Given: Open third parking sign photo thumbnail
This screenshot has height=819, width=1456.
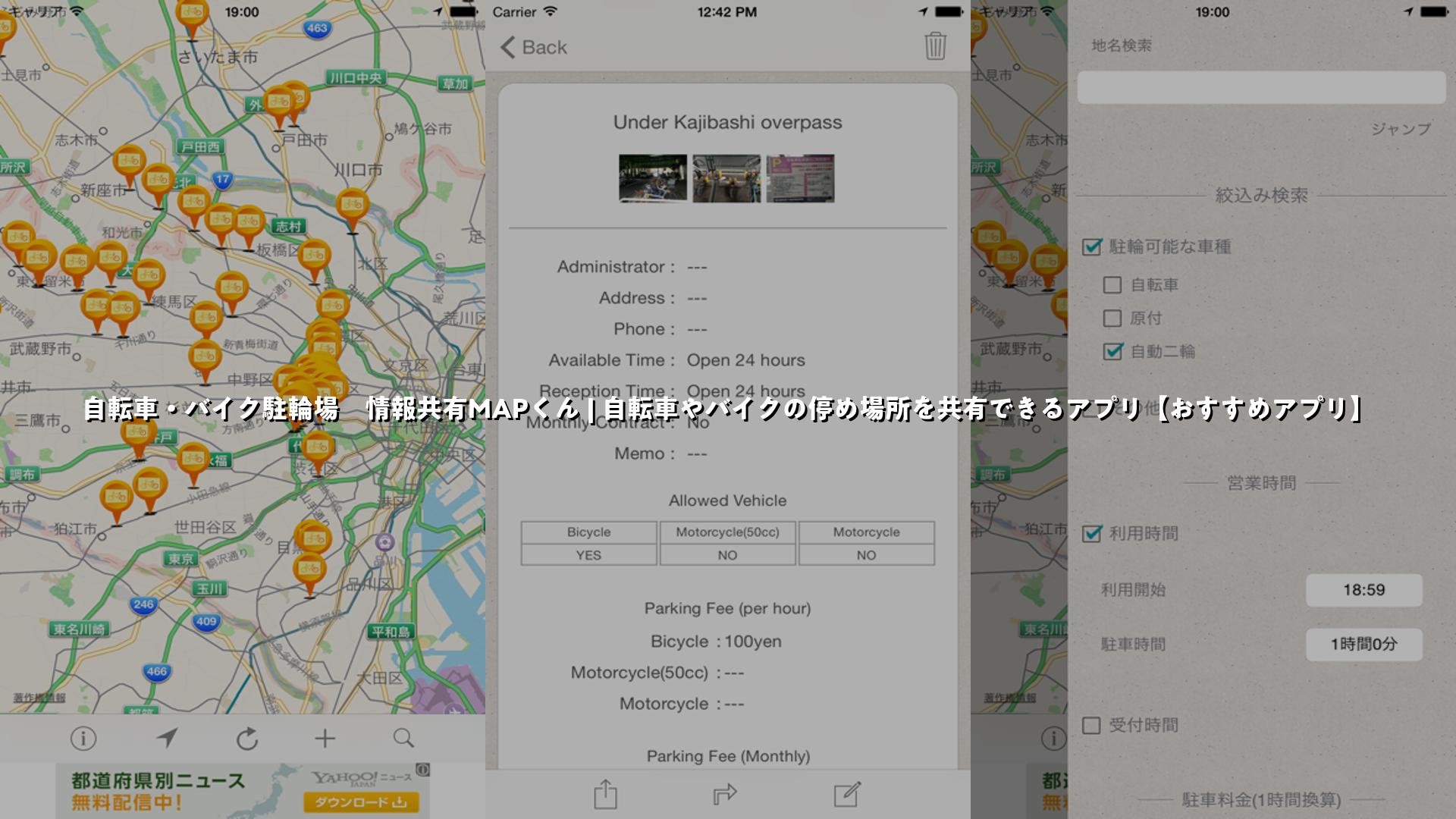Looking at the screenshot, I should pos(800,178).
